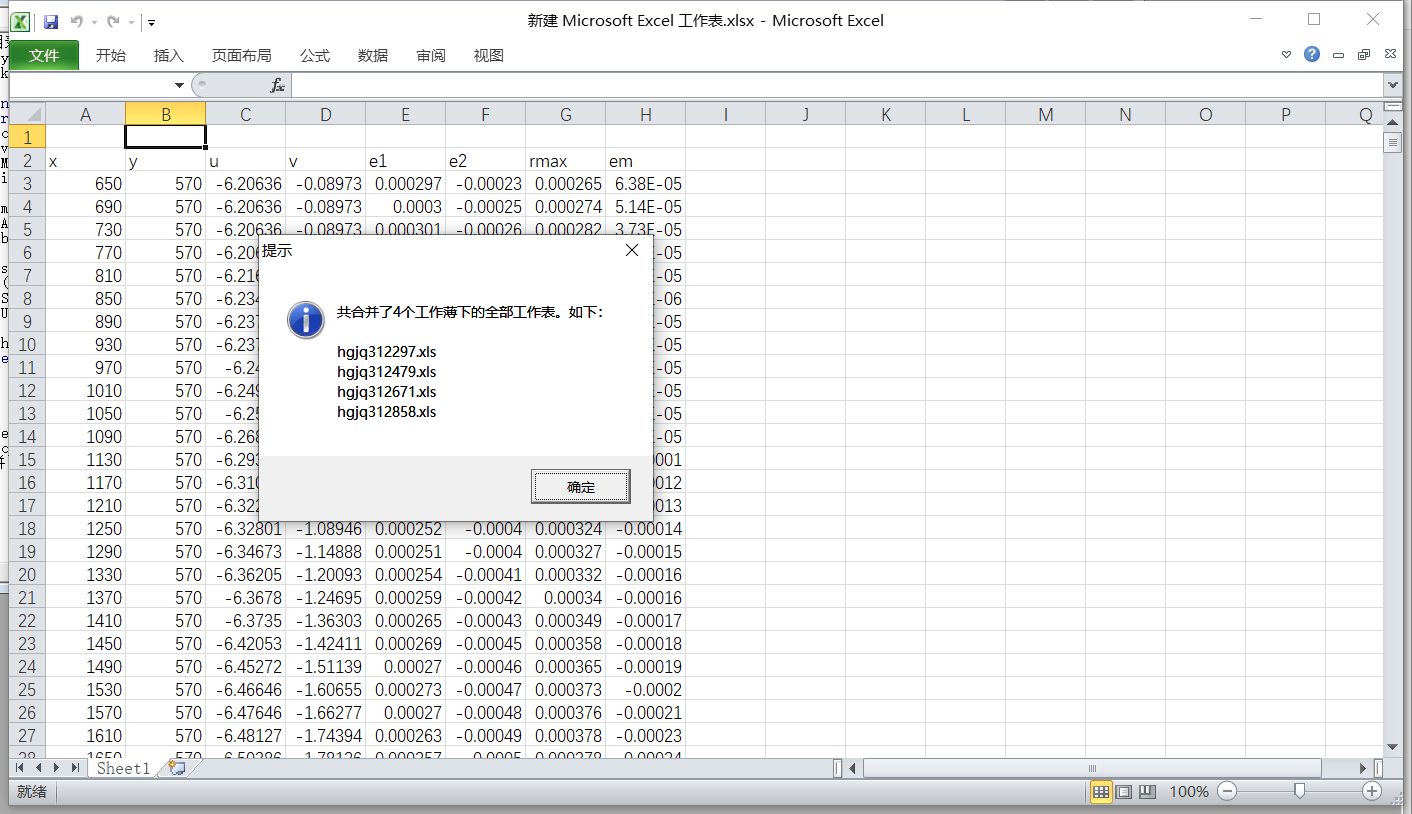Click the vertical scrollbar up arrow

tap(1392, 122)
